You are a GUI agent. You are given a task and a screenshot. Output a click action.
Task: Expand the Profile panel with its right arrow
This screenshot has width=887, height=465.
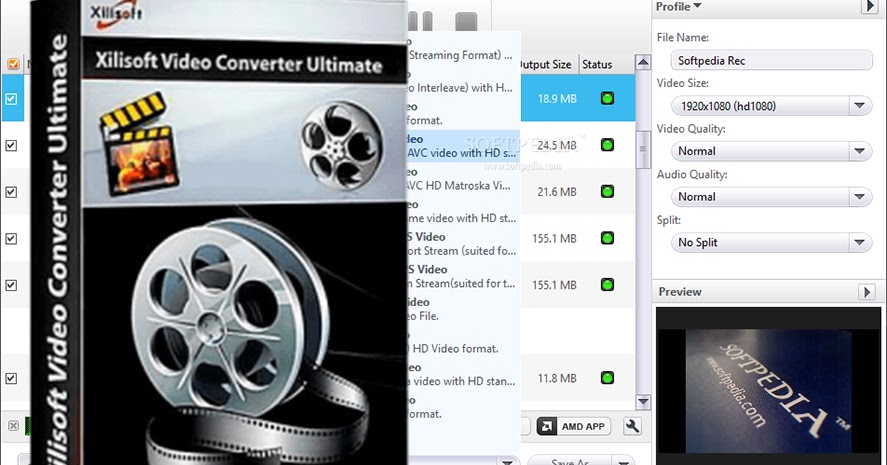tap(869, 6)
